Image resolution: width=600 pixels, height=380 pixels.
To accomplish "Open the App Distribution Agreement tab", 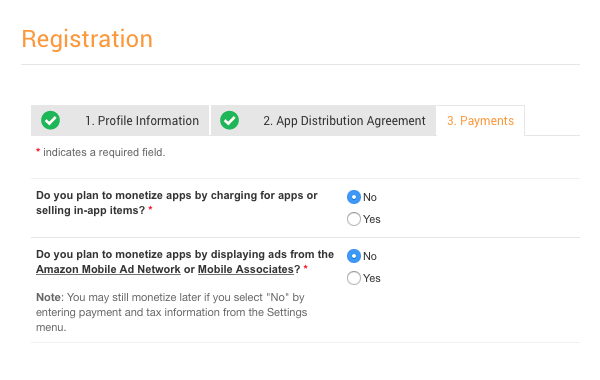I will 323,121.
